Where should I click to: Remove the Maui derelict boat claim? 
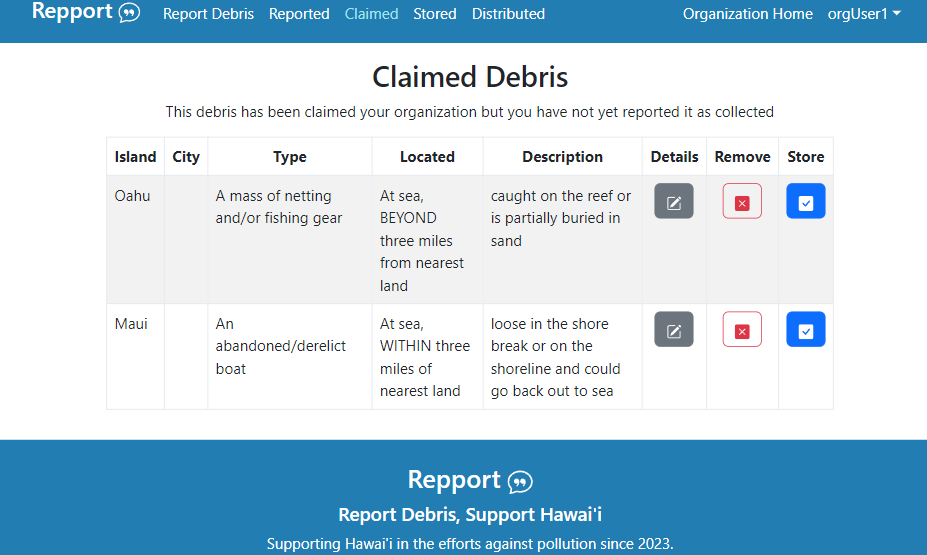(x=742, y=330)
